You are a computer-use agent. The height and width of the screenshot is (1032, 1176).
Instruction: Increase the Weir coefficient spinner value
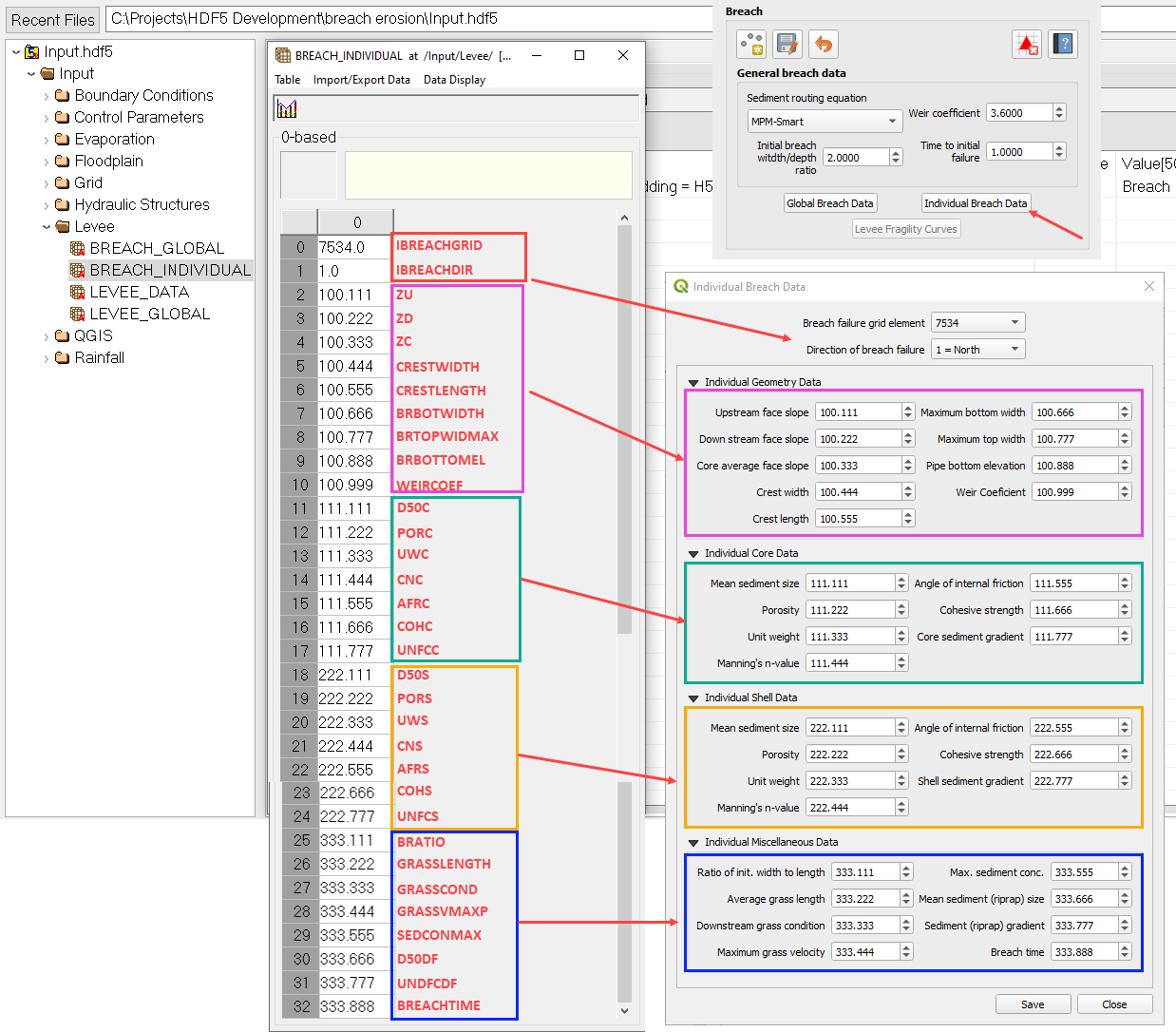point(1059,108)
